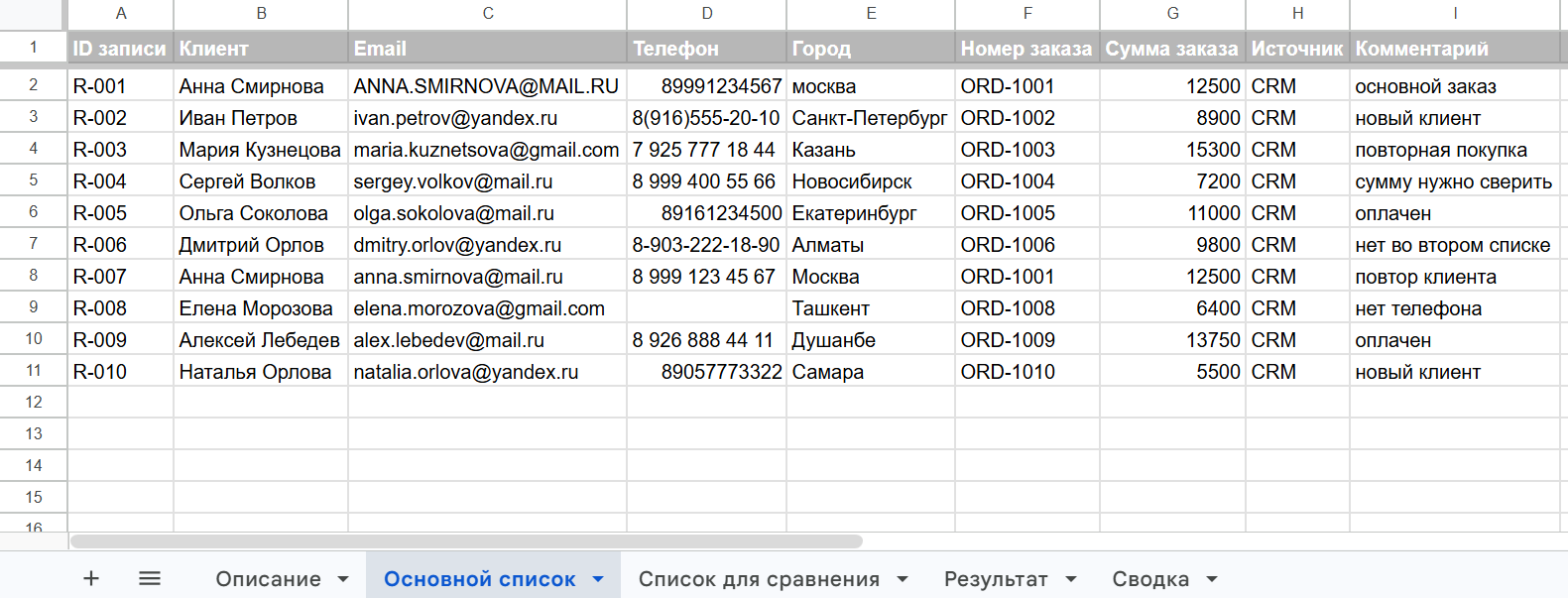Click the 'Клиент' header cell
Image resolution: width=1568 pixels, height=598 pixels.
tap(261, 49)
